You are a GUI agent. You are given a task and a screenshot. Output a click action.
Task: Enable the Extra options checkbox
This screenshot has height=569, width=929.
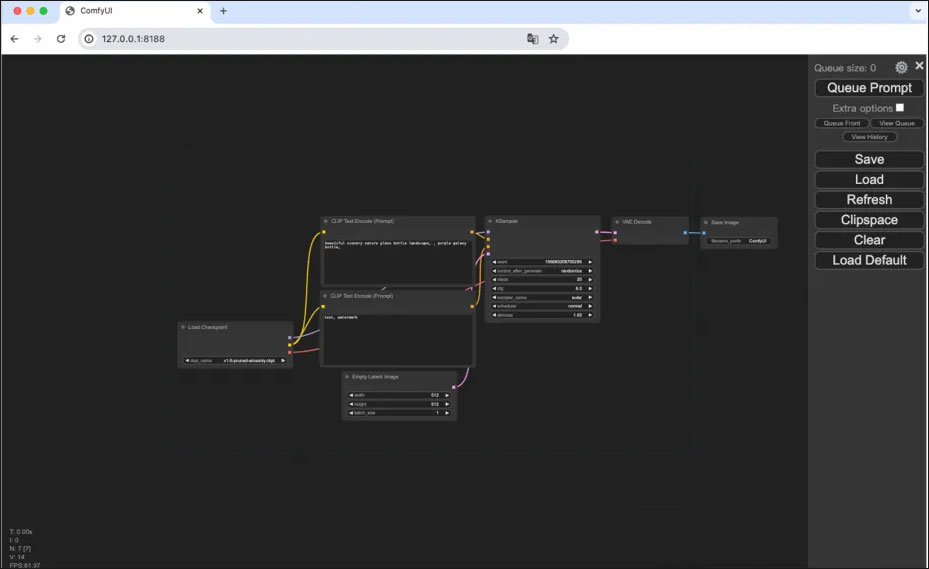900,107
